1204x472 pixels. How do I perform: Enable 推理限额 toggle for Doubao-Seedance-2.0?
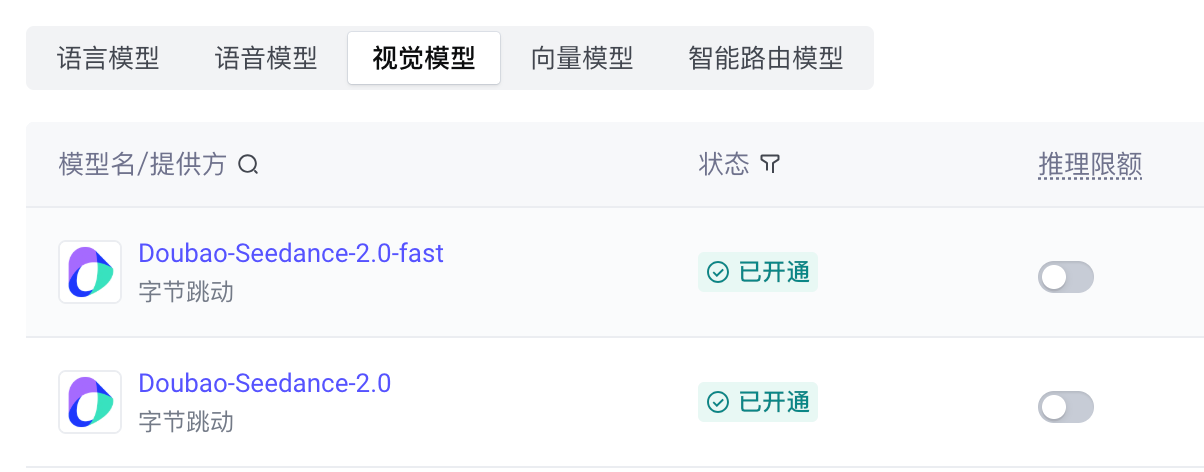click(1066, 407)
